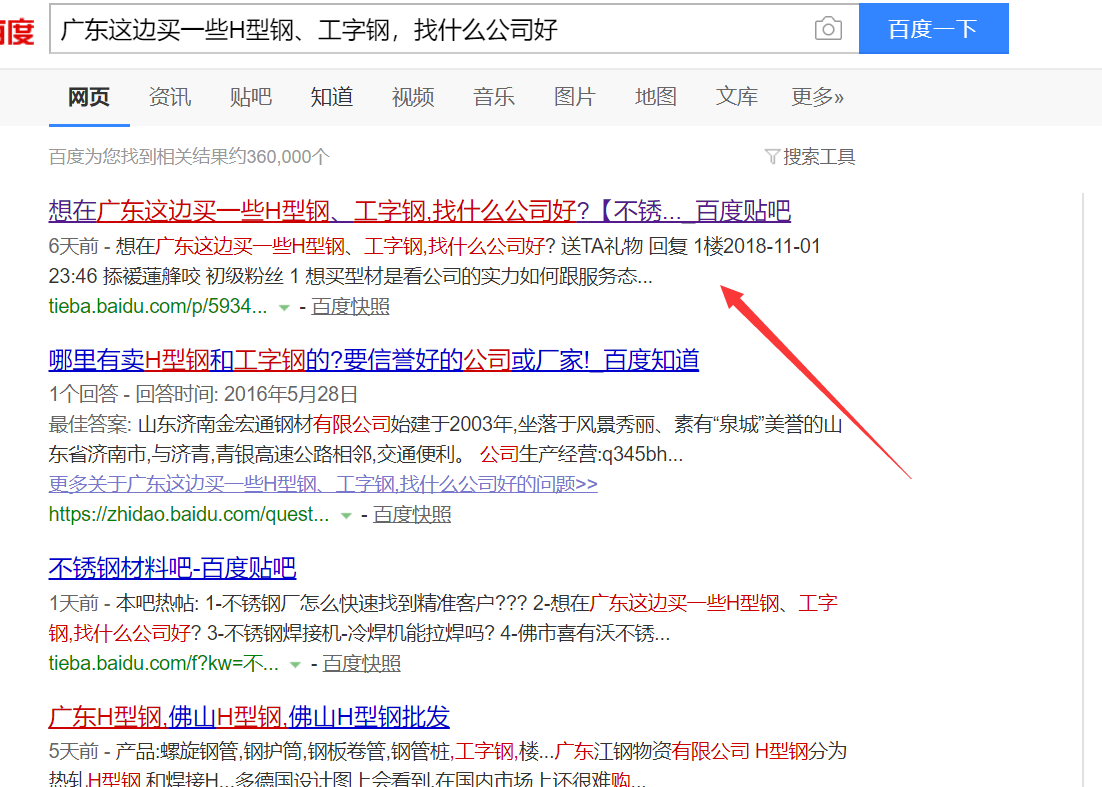Switch to the 资讯 tab
Image resolution: width=1102 pixels, height=787 pixels.
pyautogui.click(x=169, y=97)
